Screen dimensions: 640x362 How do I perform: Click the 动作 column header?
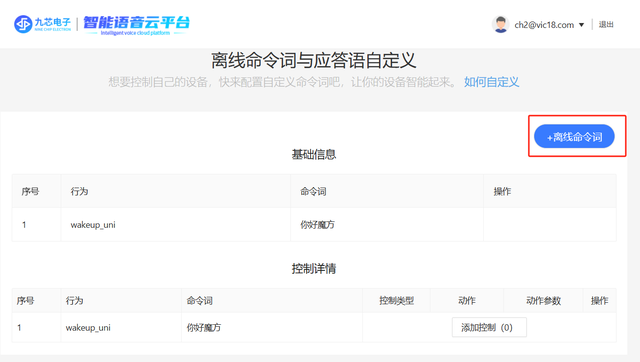[467, 301]
